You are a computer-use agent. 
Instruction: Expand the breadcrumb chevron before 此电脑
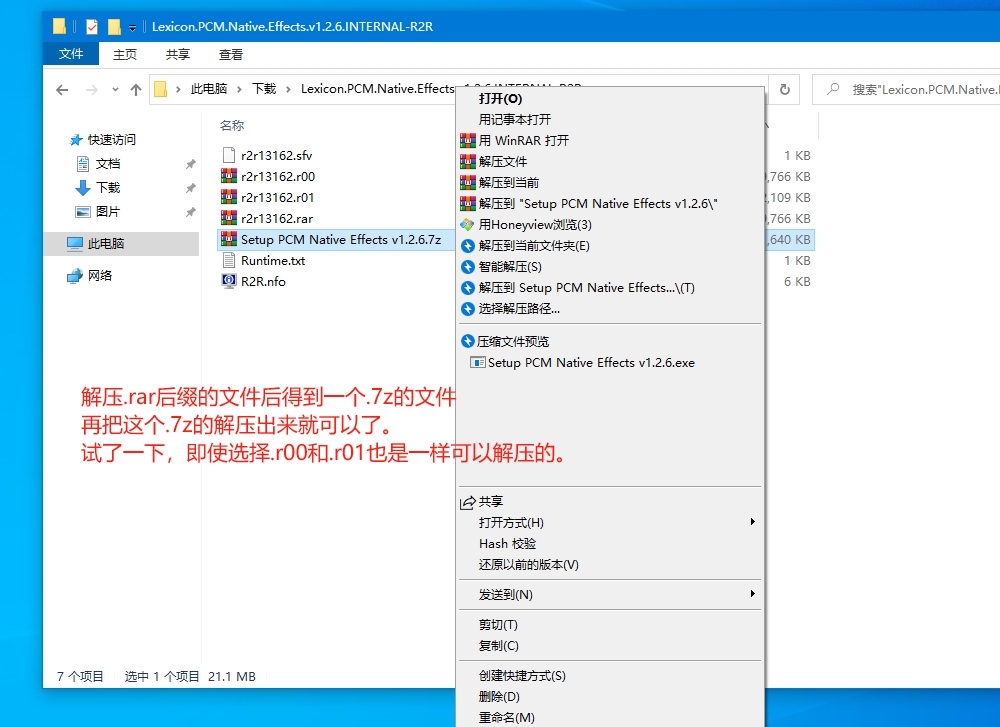[178, 89]
